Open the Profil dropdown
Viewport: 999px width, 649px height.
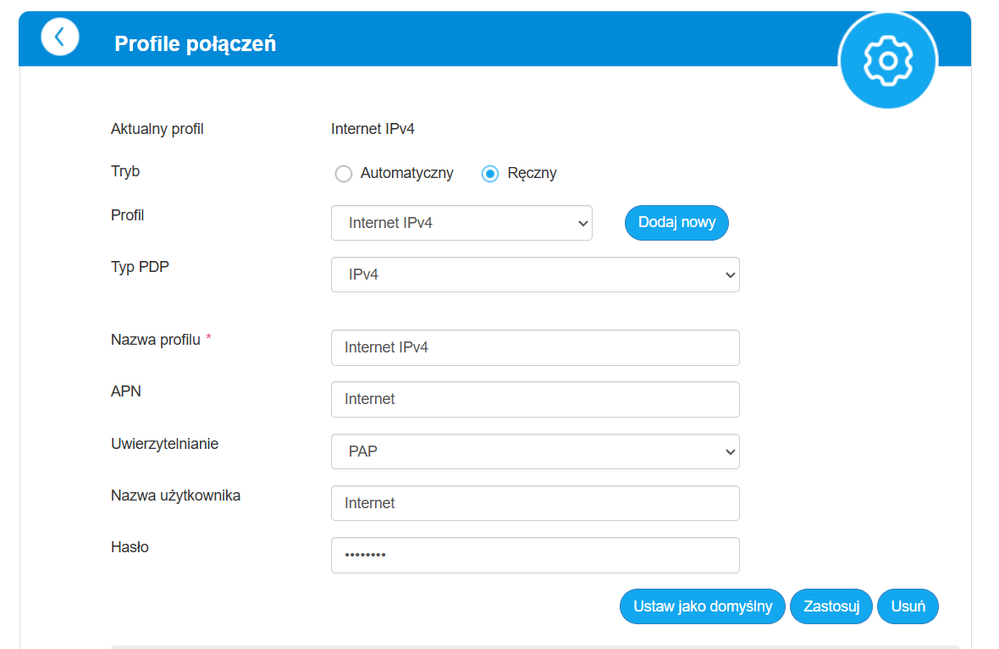click(x=461, y=223)
